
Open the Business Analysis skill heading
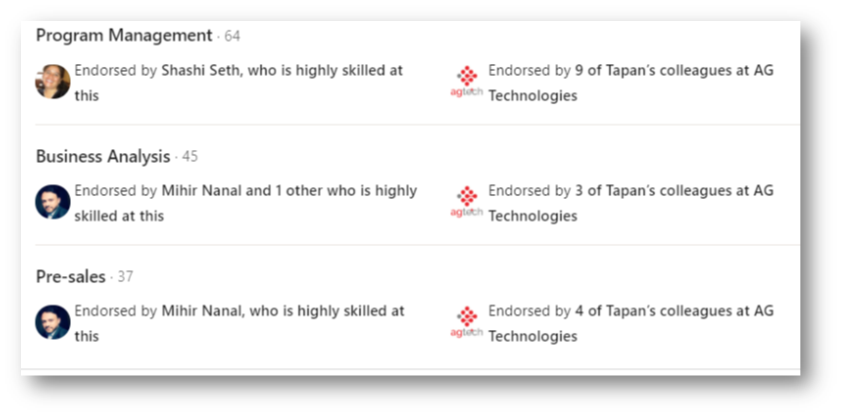103,157
